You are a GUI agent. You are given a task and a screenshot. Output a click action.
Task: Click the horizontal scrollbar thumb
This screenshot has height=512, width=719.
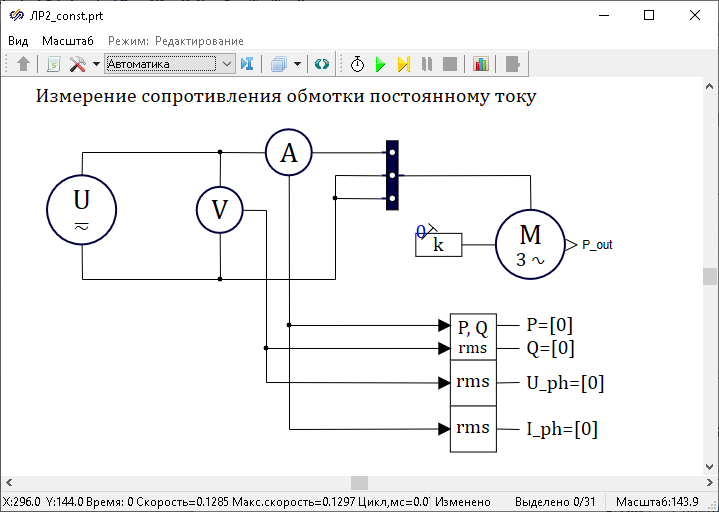pyautogui.click(x=360, y=483)
